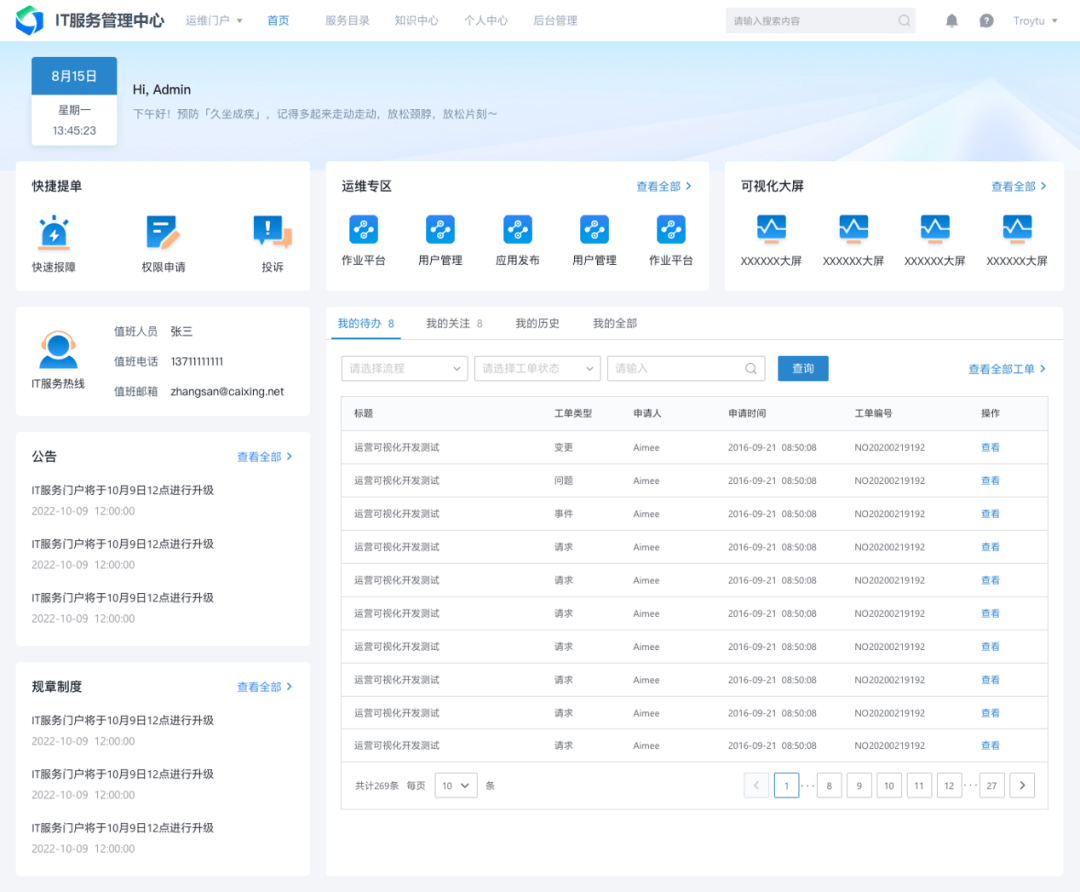
Task: Select page 1 in pagination
Action: (x=787, y=785)
